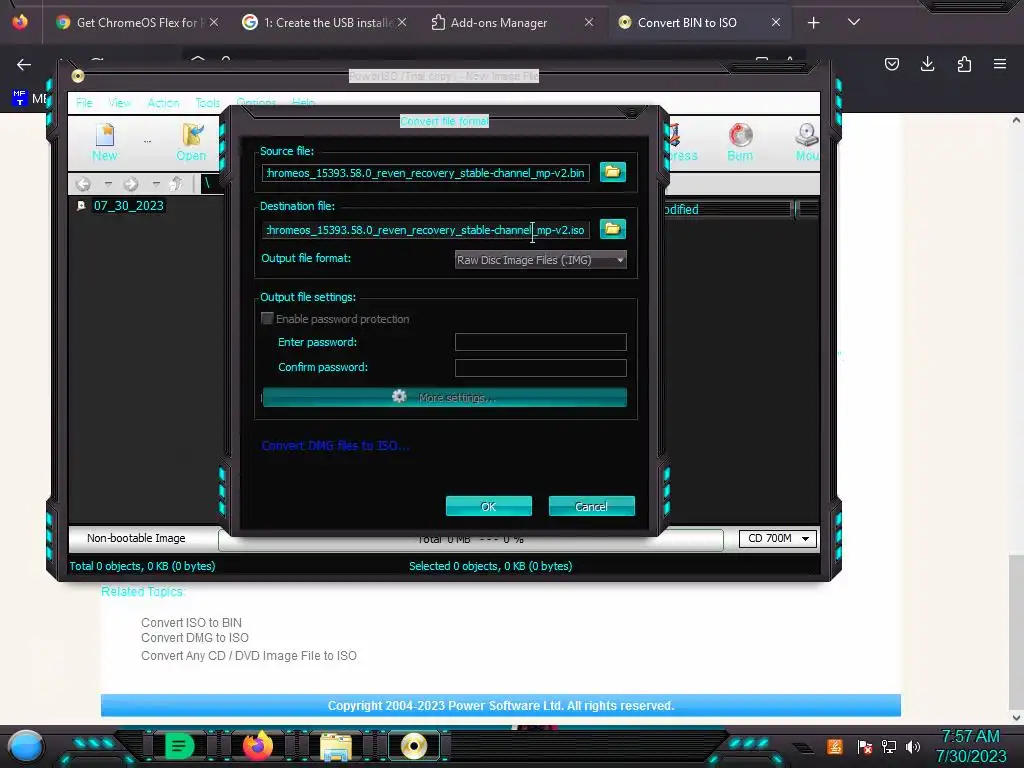Expand back history dropdown arrow in PowerISO
This screenshot has width=1024, height=768.
(x=108, y=184)
